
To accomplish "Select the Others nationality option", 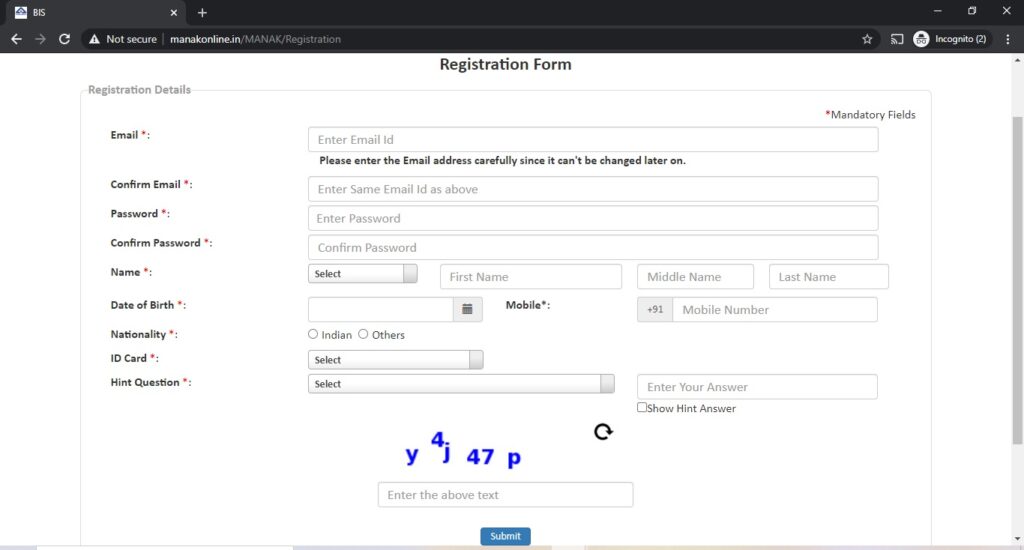I will (363, 334).
